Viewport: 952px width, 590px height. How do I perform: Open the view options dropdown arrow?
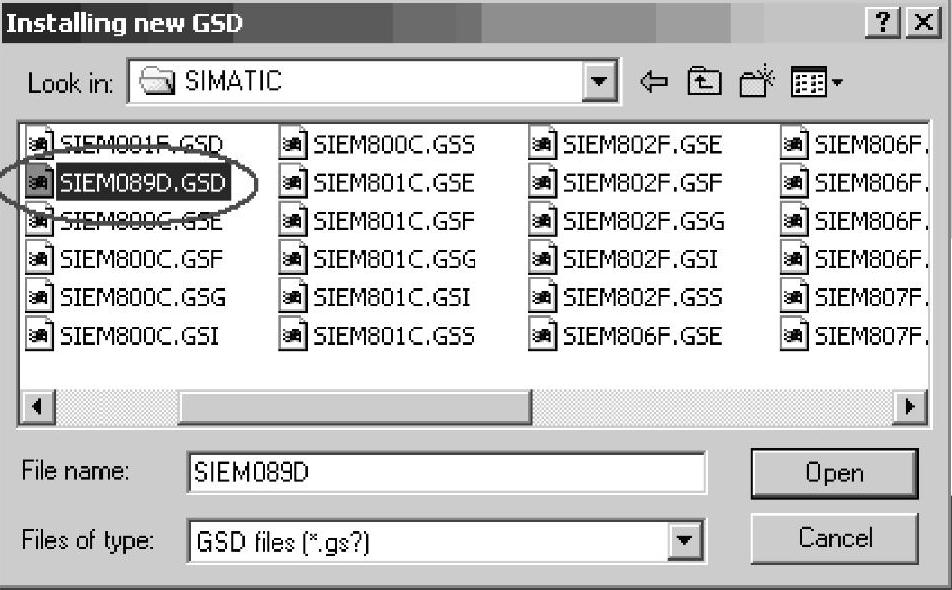(x=837, y=81)
